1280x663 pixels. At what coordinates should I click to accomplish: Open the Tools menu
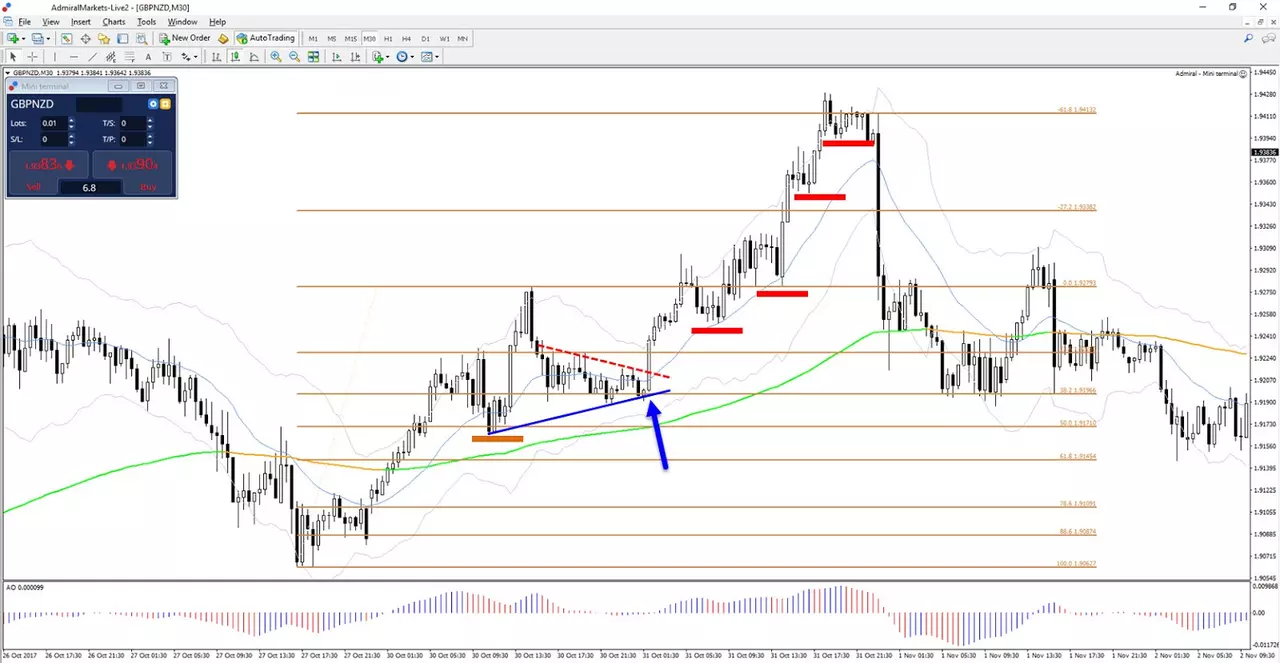147,21
